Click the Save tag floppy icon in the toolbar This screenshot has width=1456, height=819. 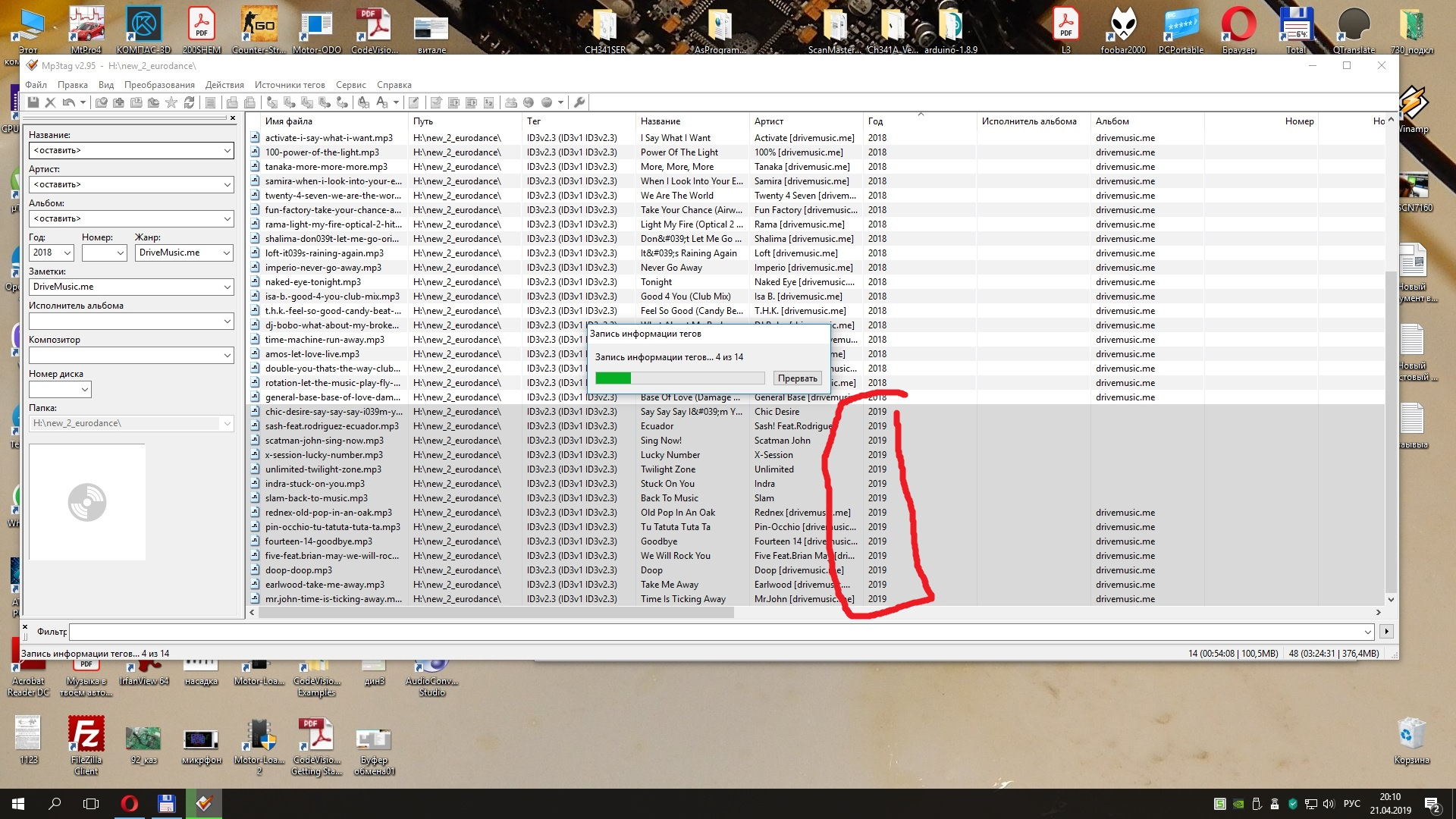(33, 102)
